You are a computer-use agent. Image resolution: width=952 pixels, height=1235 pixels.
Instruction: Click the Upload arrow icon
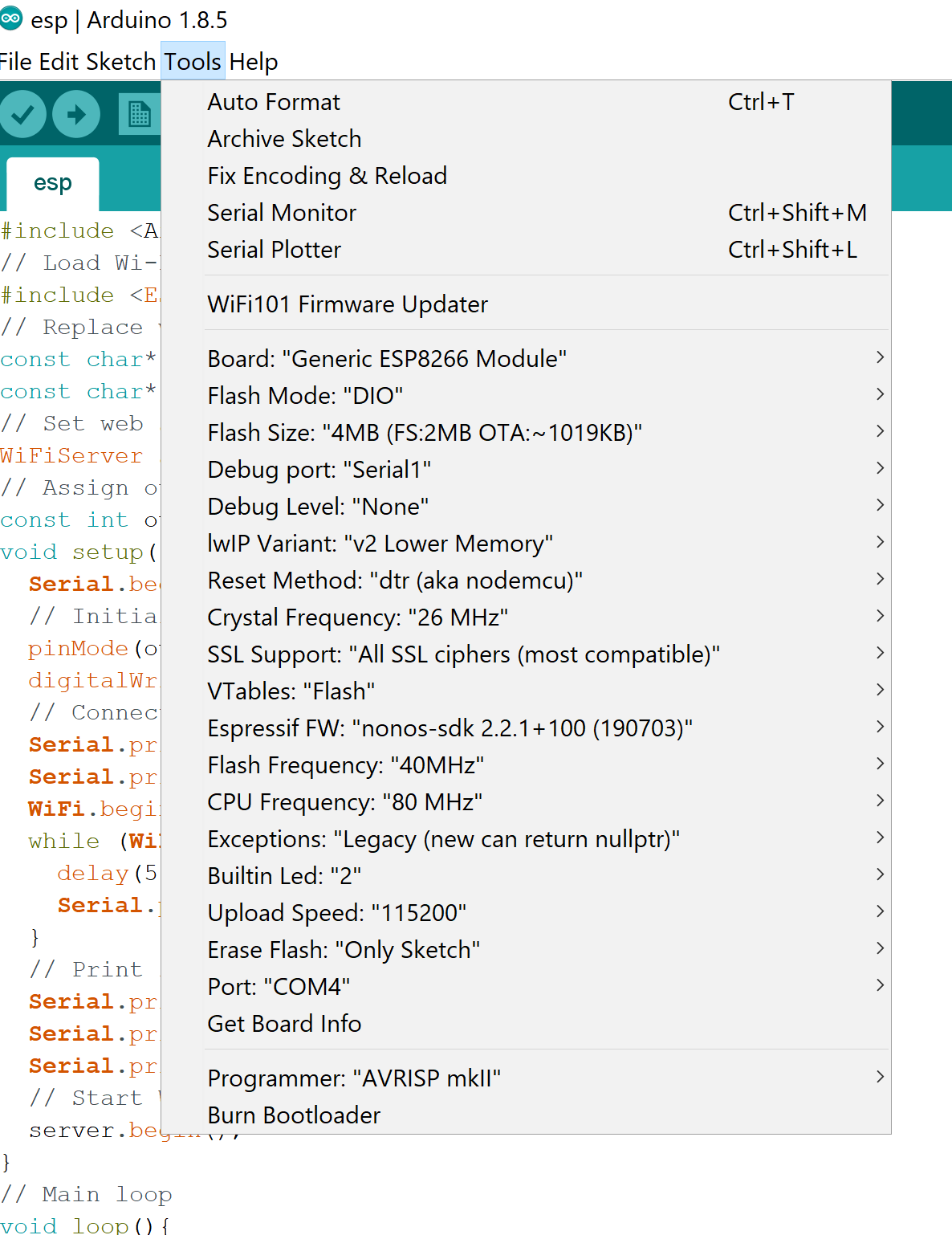pos(76,115)
